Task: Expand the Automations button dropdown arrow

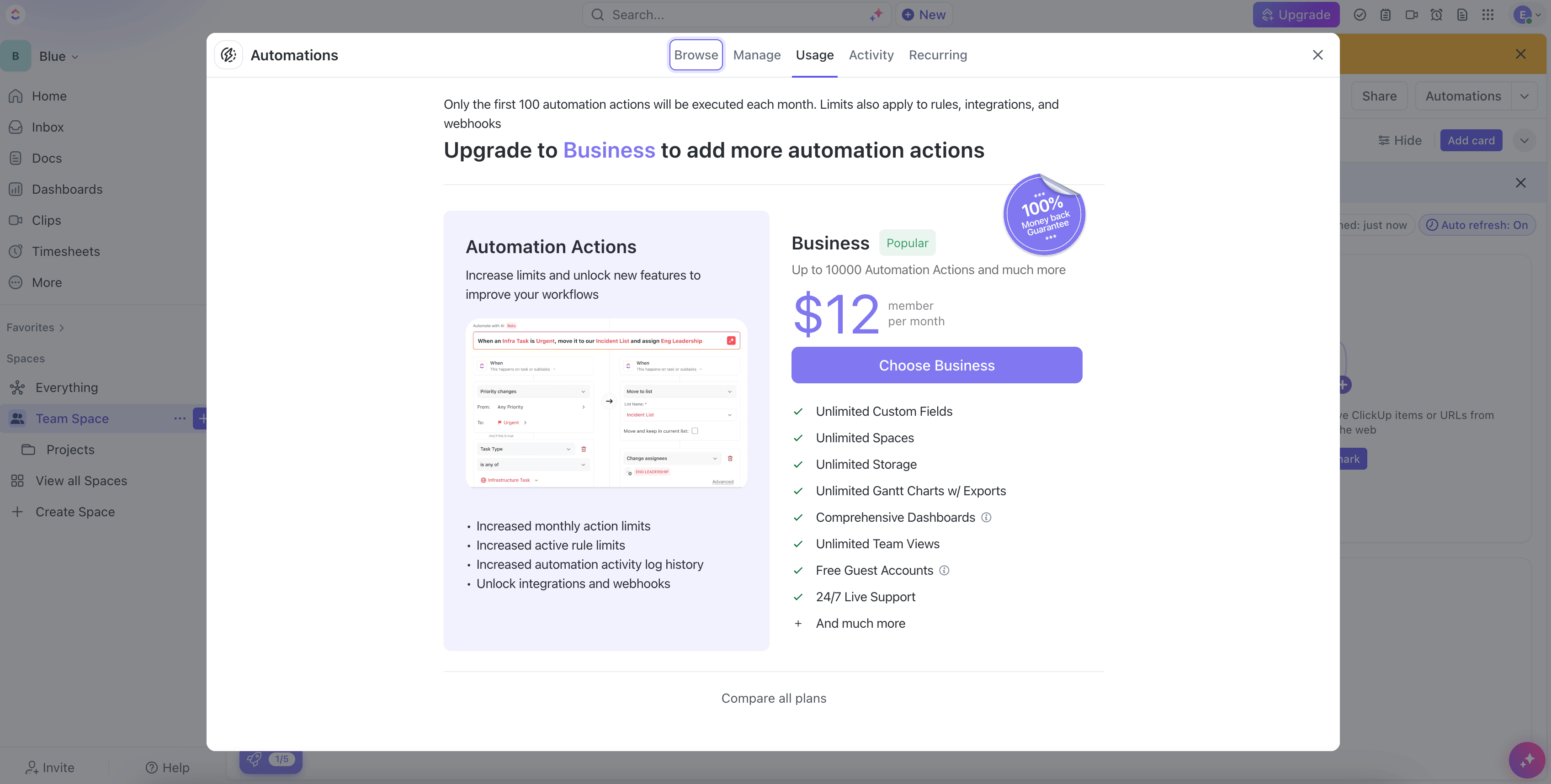Action: click(x=1524, y=96)
